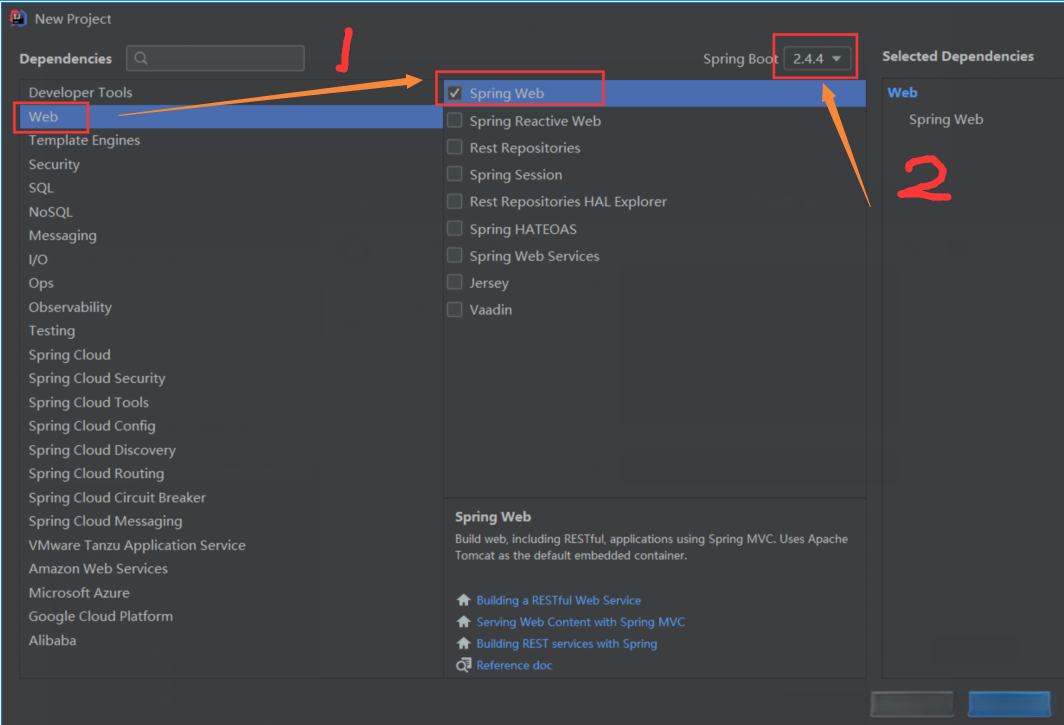Open the Building a RESTful Web Service link
The image size is (1064, 725).
[558, 600]
